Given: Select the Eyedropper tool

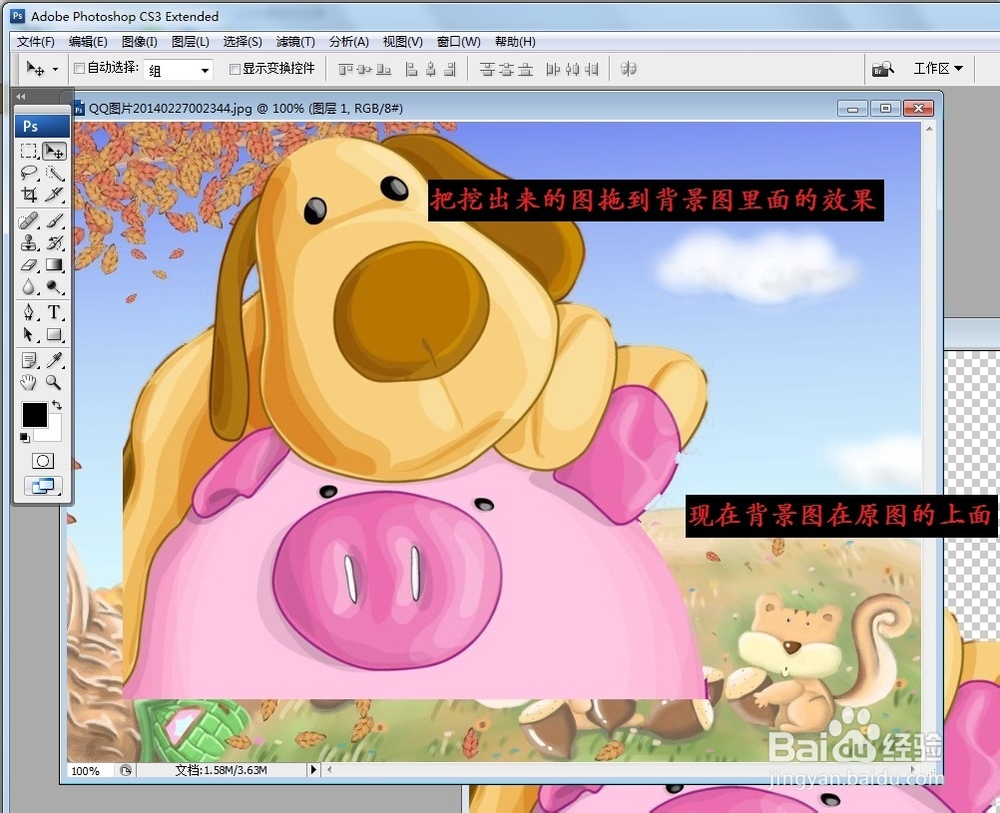Looking at the screenshot, I should pos(54,360).
